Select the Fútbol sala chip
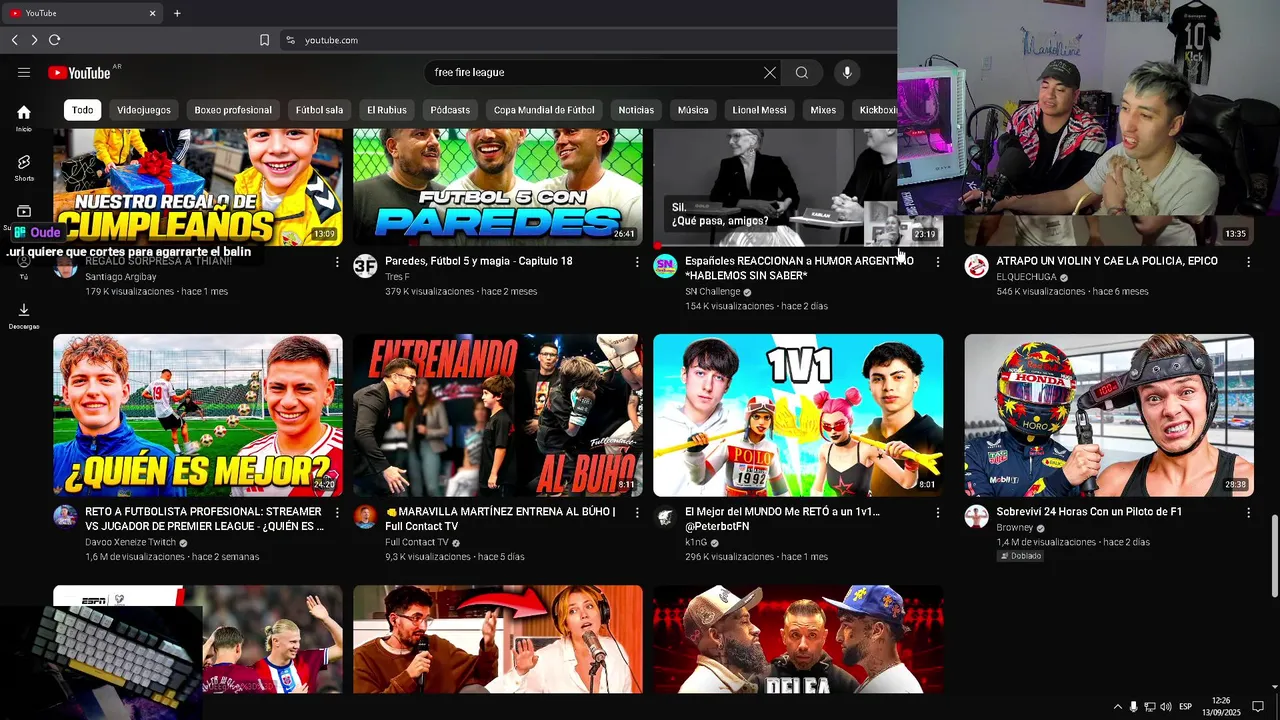1280x720 pixels. tap(319, 110)
